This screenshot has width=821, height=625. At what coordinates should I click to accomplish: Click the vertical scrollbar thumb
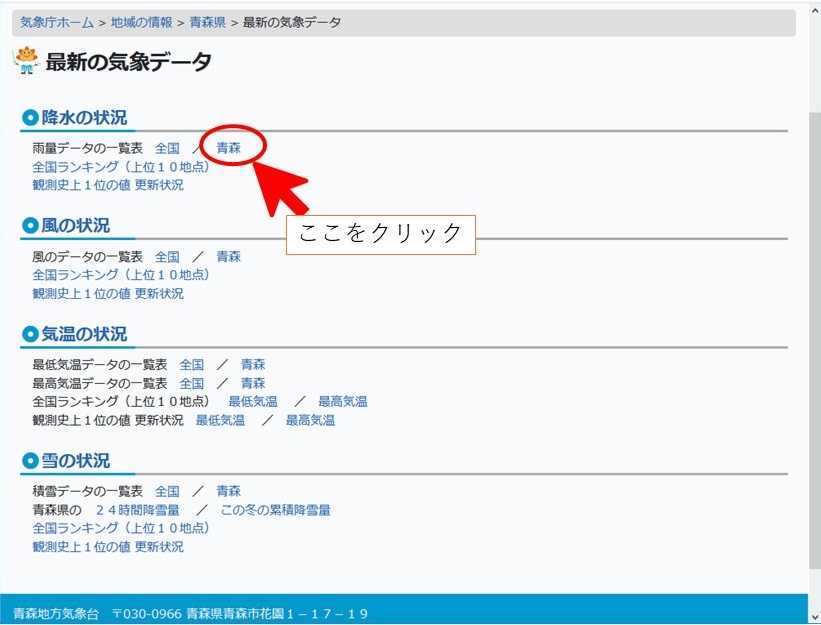point(815,340)
